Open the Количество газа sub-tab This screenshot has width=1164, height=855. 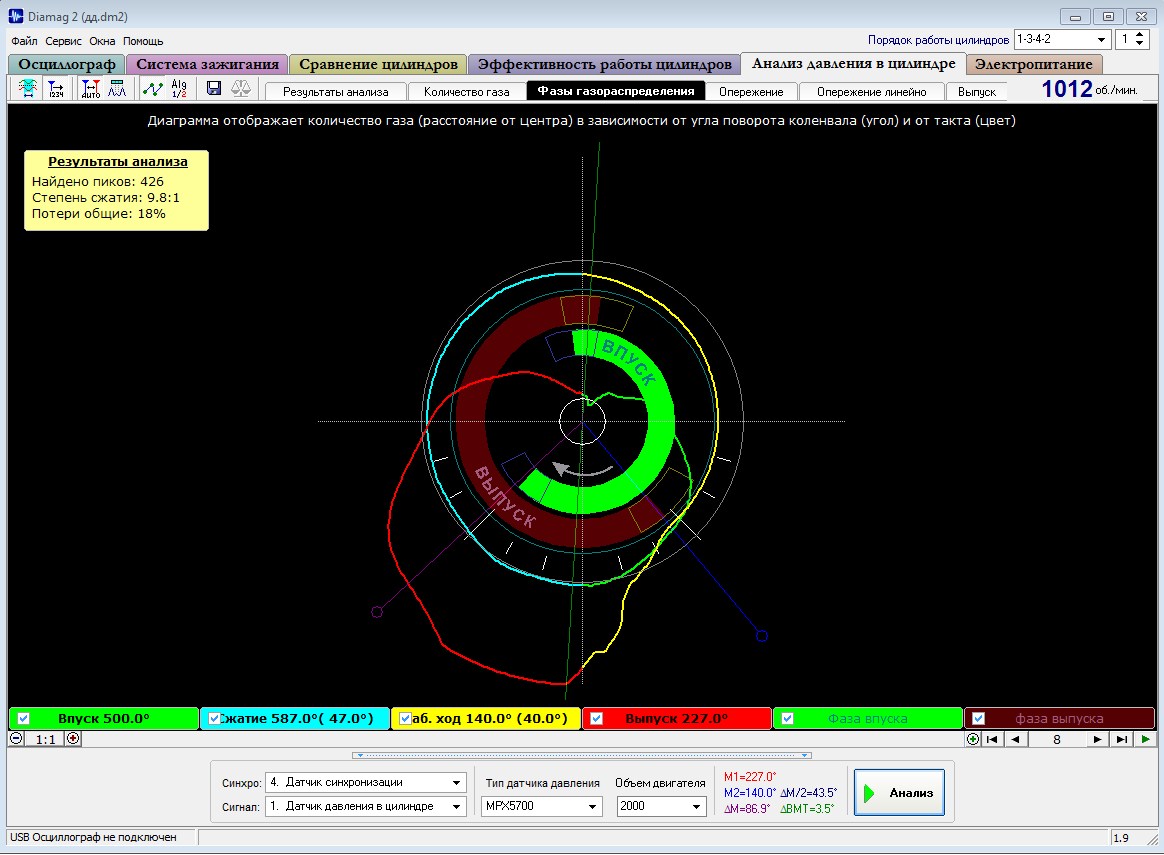coord(466,91)
